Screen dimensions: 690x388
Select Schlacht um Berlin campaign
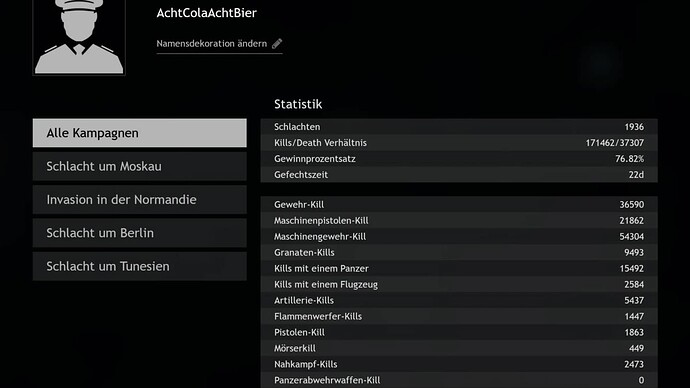139,233
